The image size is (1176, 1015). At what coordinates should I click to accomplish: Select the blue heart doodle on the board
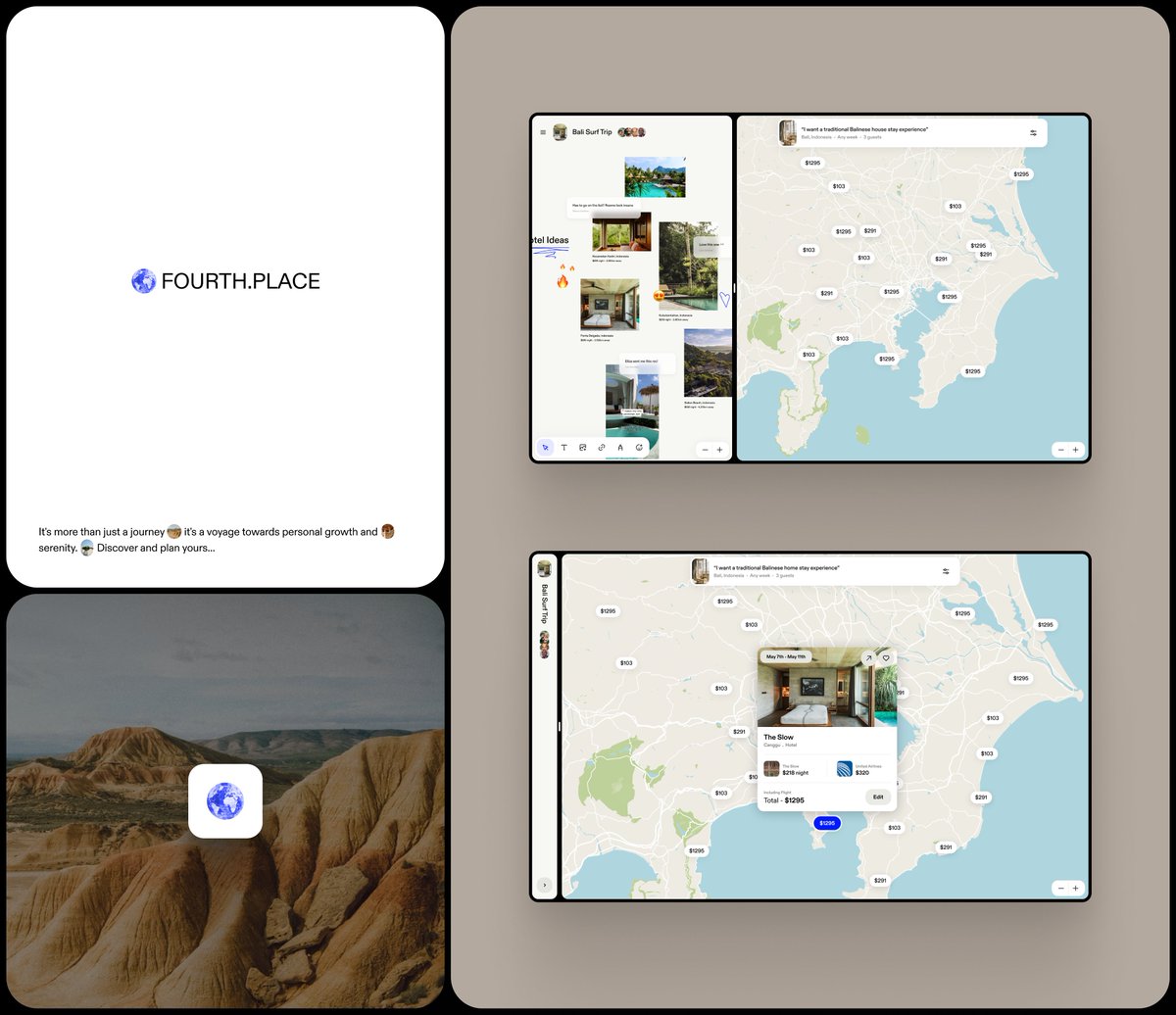[725, 299]
